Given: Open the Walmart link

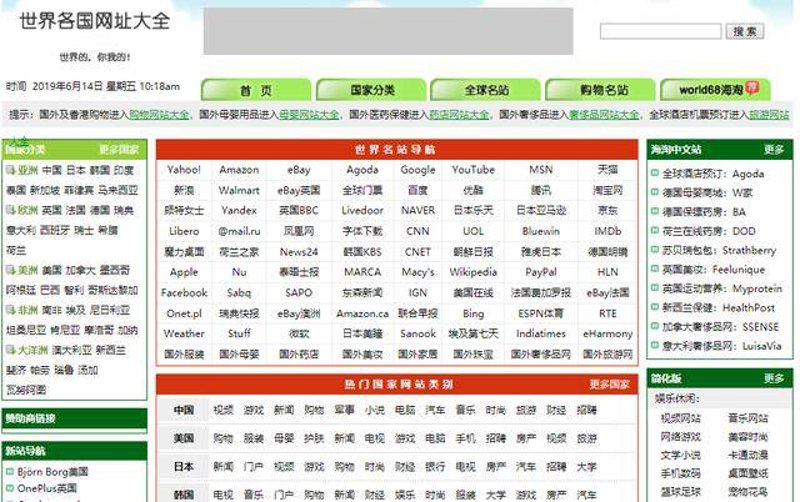Looking at the screenshot, I should click(239, 190).
